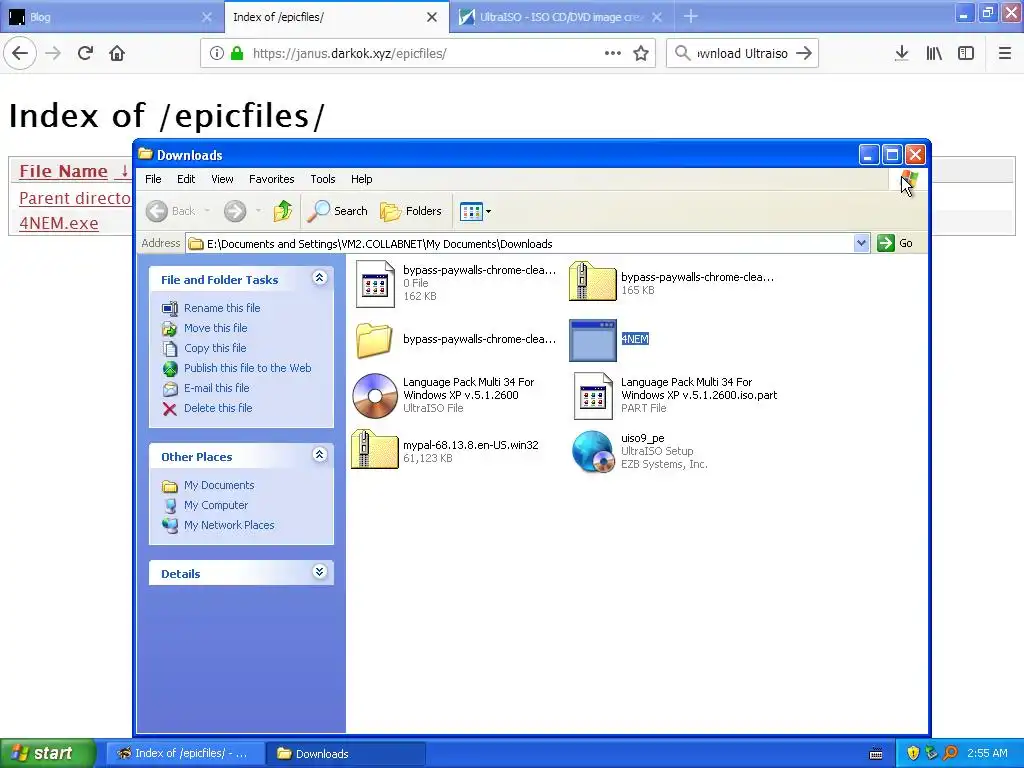This screenshot has width=1024, height=768.
Task: Open the File menu in Downloads
Action: coord(153,179)
